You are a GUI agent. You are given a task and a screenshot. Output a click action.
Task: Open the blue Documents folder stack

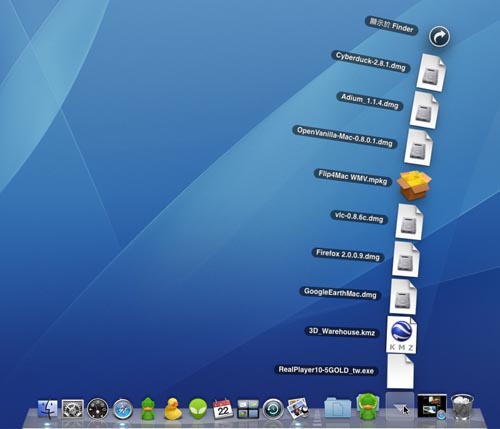[x=338, y=407]
